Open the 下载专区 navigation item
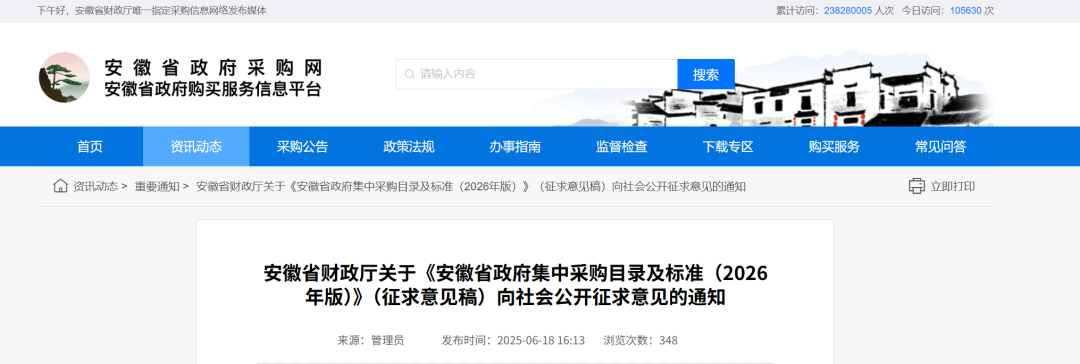 coord(728,146)
